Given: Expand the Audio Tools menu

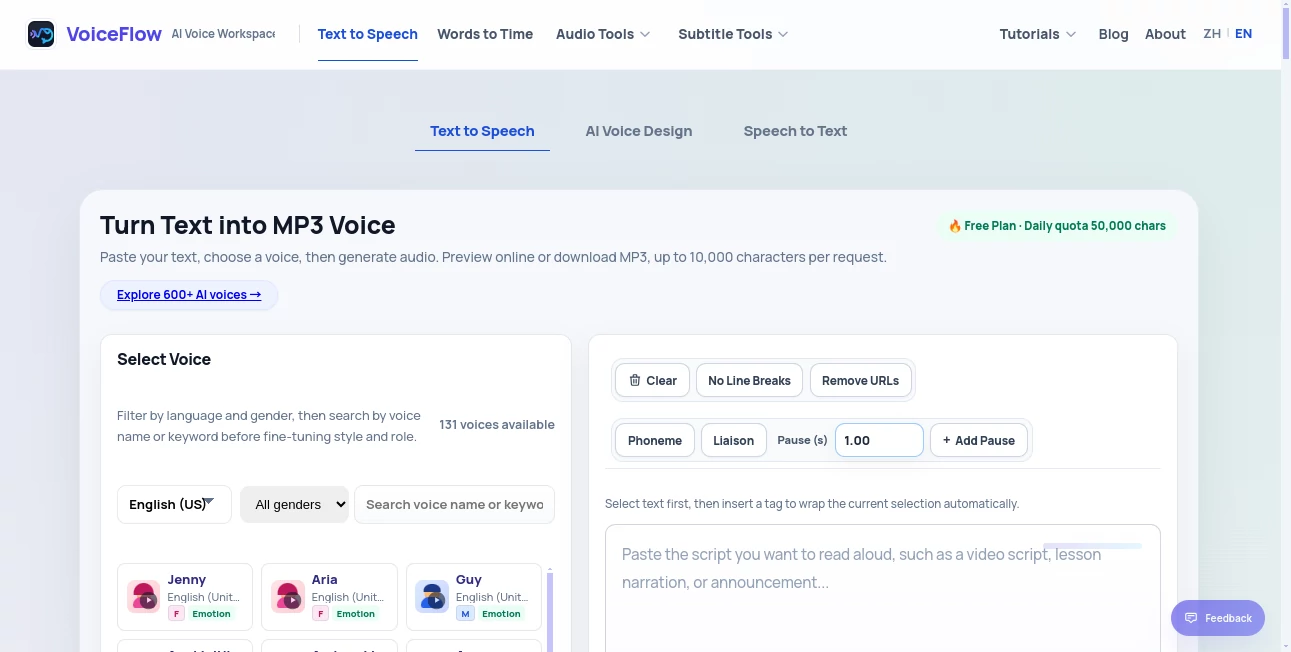Looking at the screenshot, I should point(603,34).
